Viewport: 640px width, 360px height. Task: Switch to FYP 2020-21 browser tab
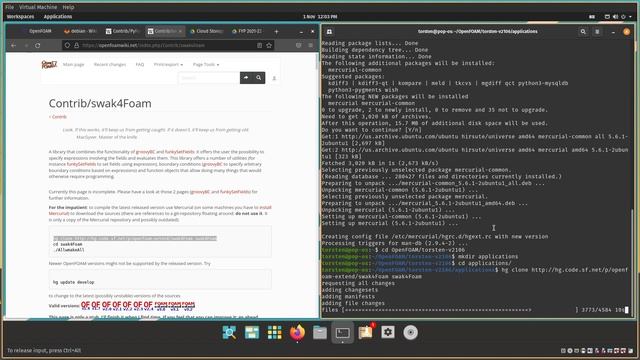coord(248,31)
